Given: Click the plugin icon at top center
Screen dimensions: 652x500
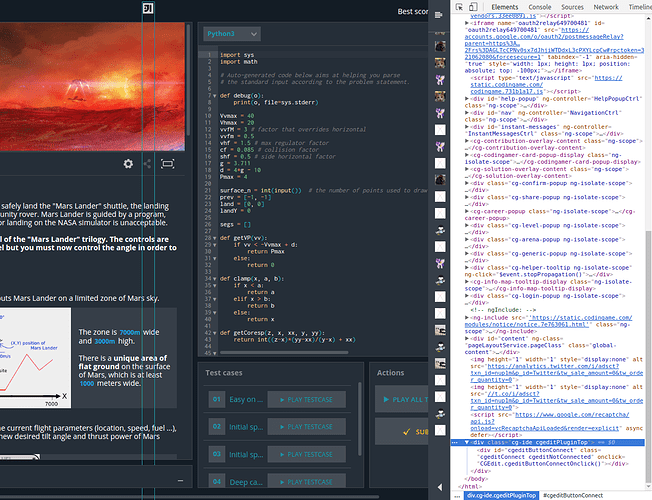Looking at the screenshot, I should click(x=148, y=10).
